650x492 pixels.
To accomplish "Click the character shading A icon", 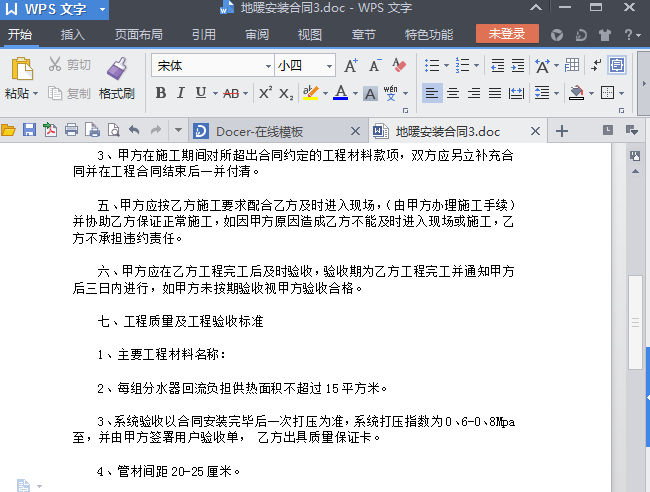I will click(370, 94).
